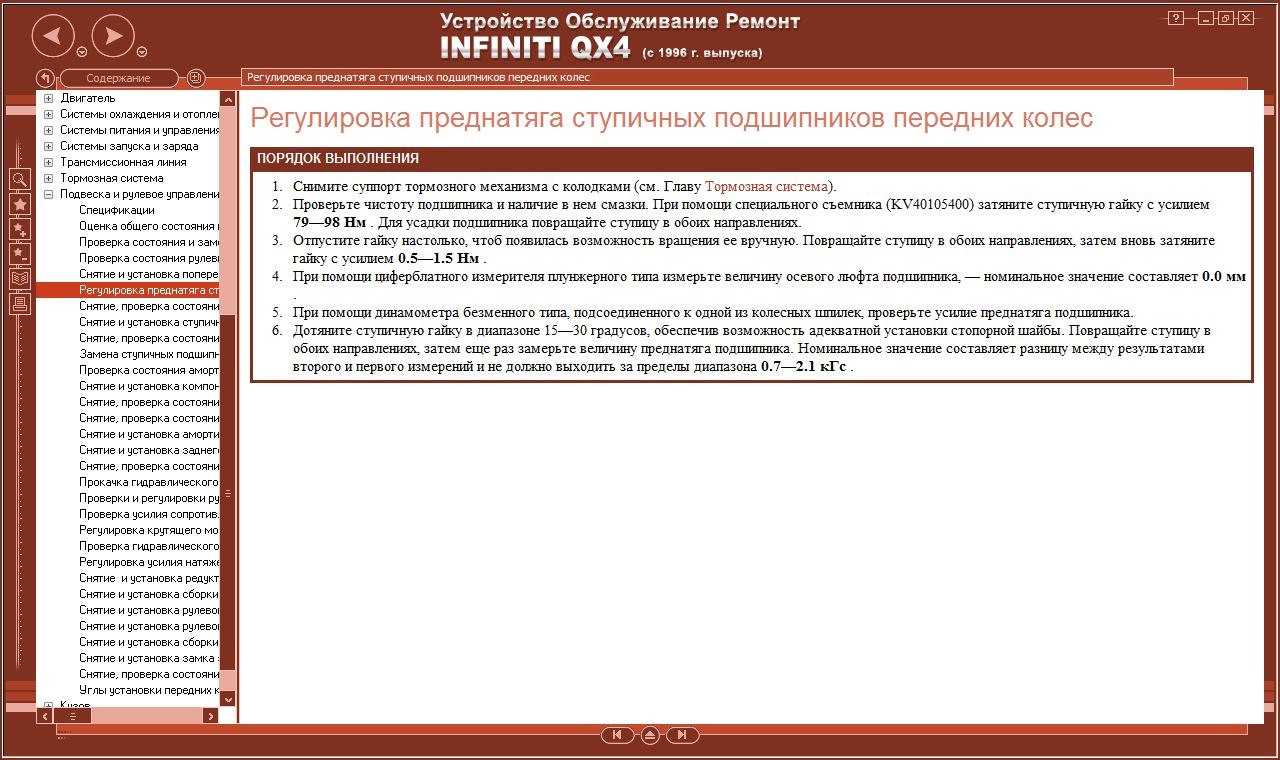Click tree horizontal scrollbar right arrow
Viewport: 1280px width, 760px height.
tap(210, 716)
